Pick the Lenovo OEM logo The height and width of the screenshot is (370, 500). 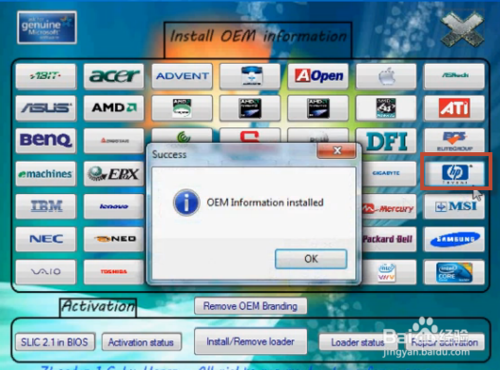point(114,206)
